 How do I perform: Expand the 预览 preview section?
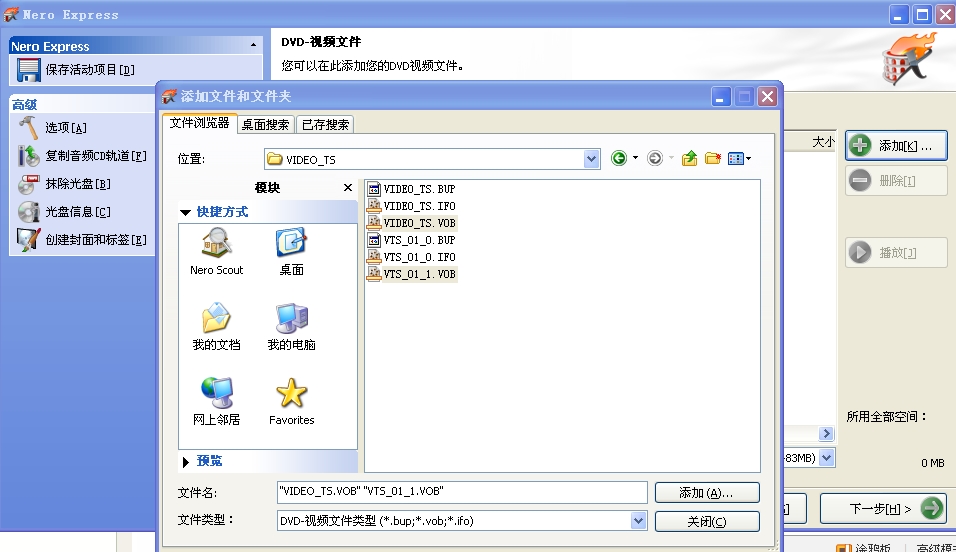pos(185,462)
